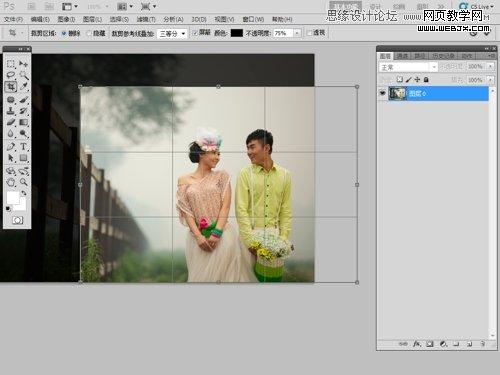Viewport: 500px width, 375px height.
Task: Open the shield opacity 75% slider arrow
Action: [297, 33]
